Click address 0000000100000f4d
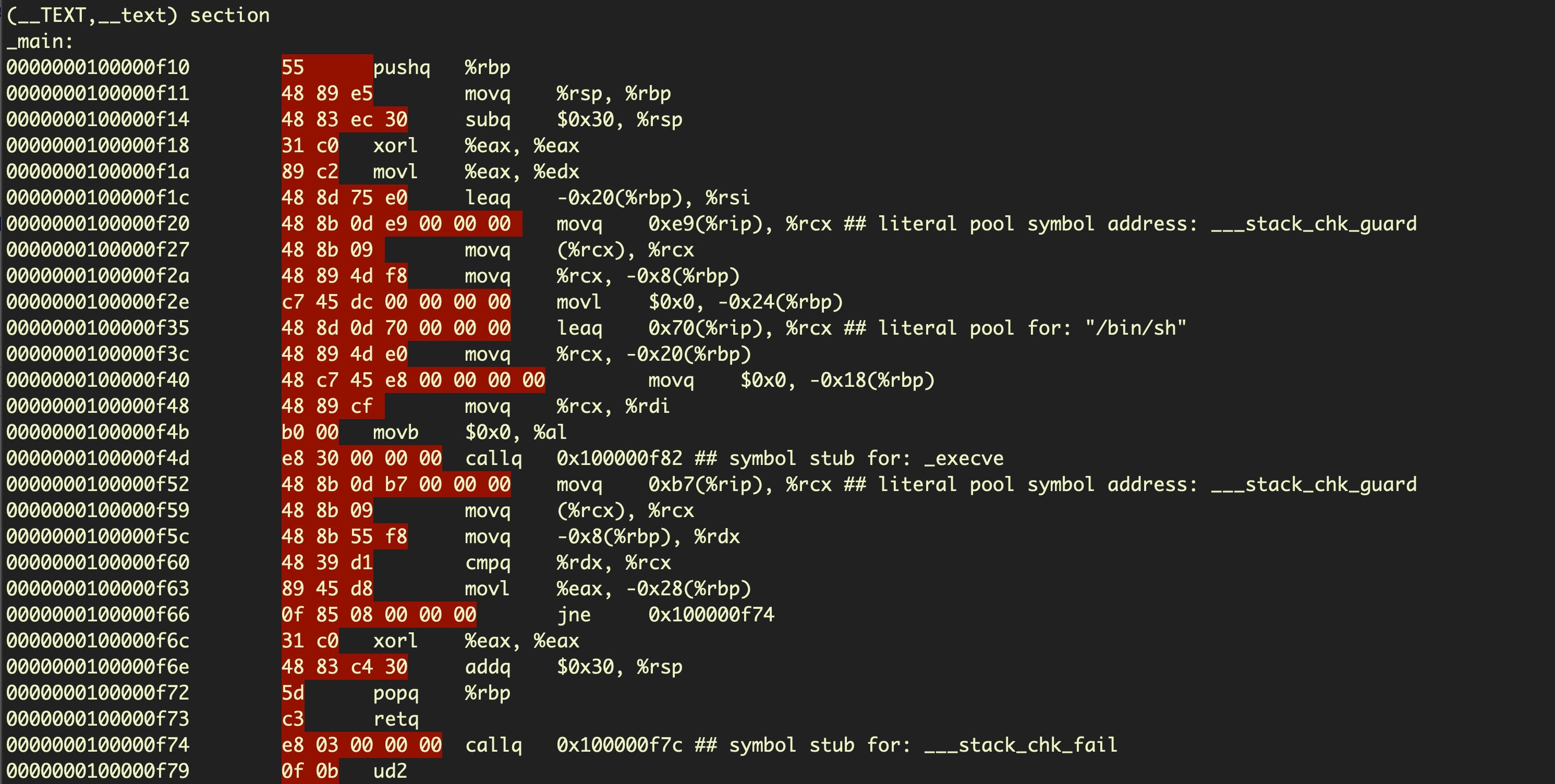 (x=98, y=458)
